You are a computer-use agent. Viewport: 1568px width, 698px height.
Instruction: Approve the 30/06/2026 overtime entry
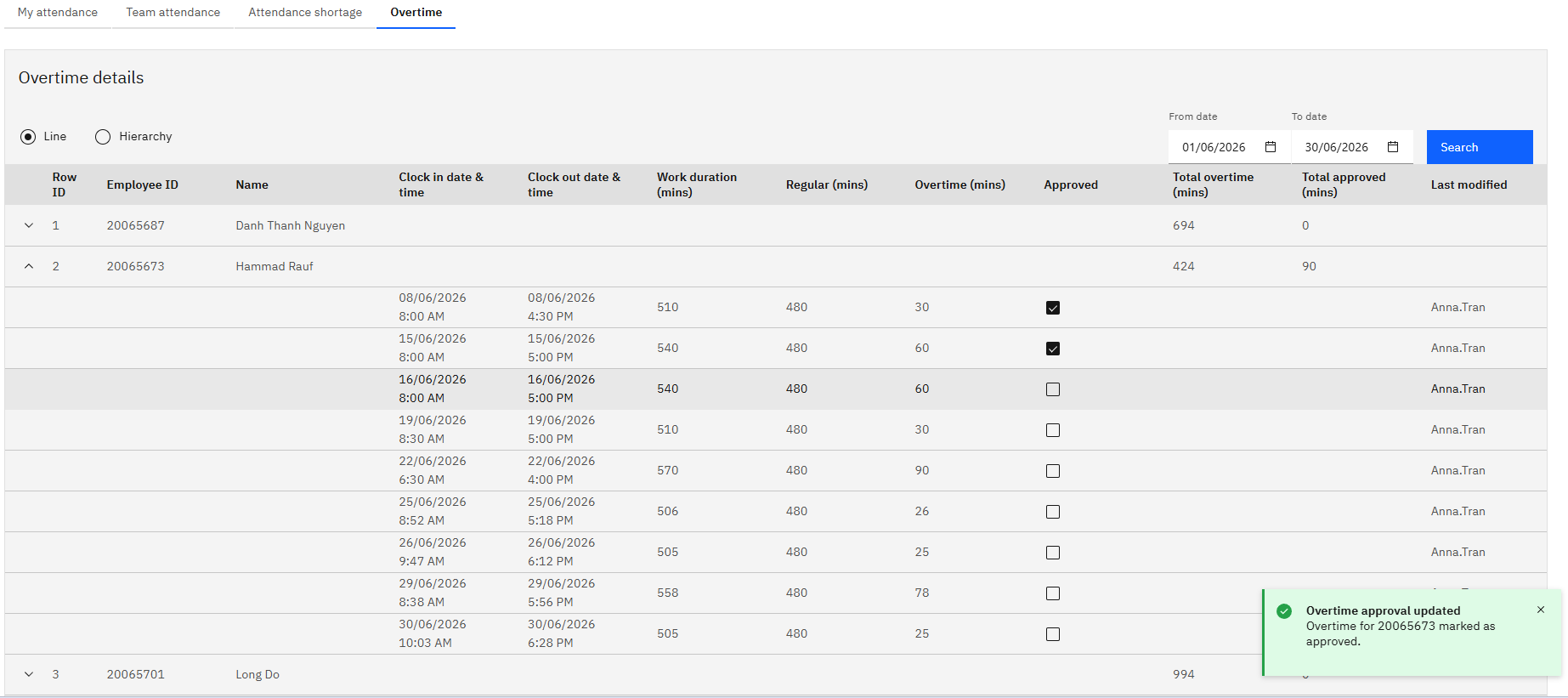tap(1053, 634)
